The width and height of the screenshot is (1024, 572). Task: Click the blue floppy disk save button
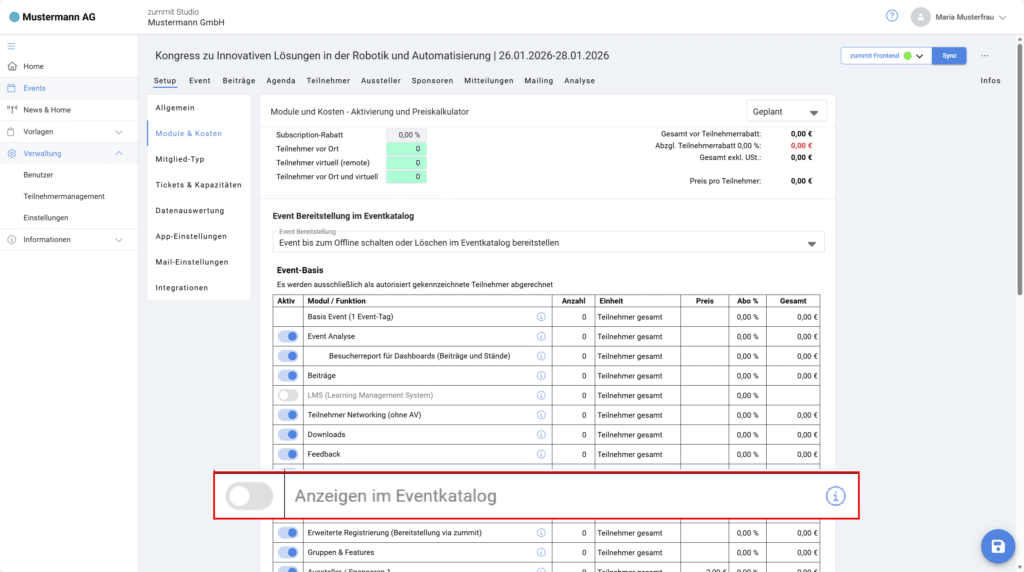(x=996, y=545)
